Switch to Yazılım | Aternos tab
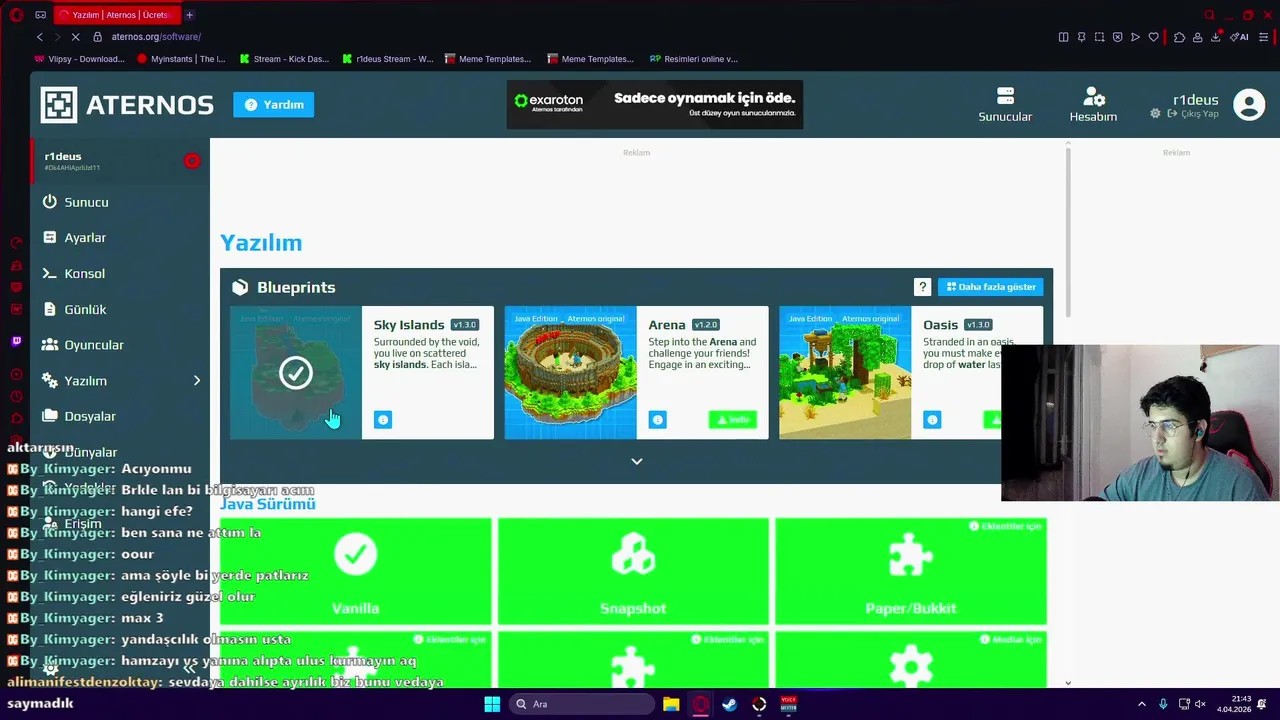The width and height of the screenshot is (1280, 720). click(x=115, y=15)
